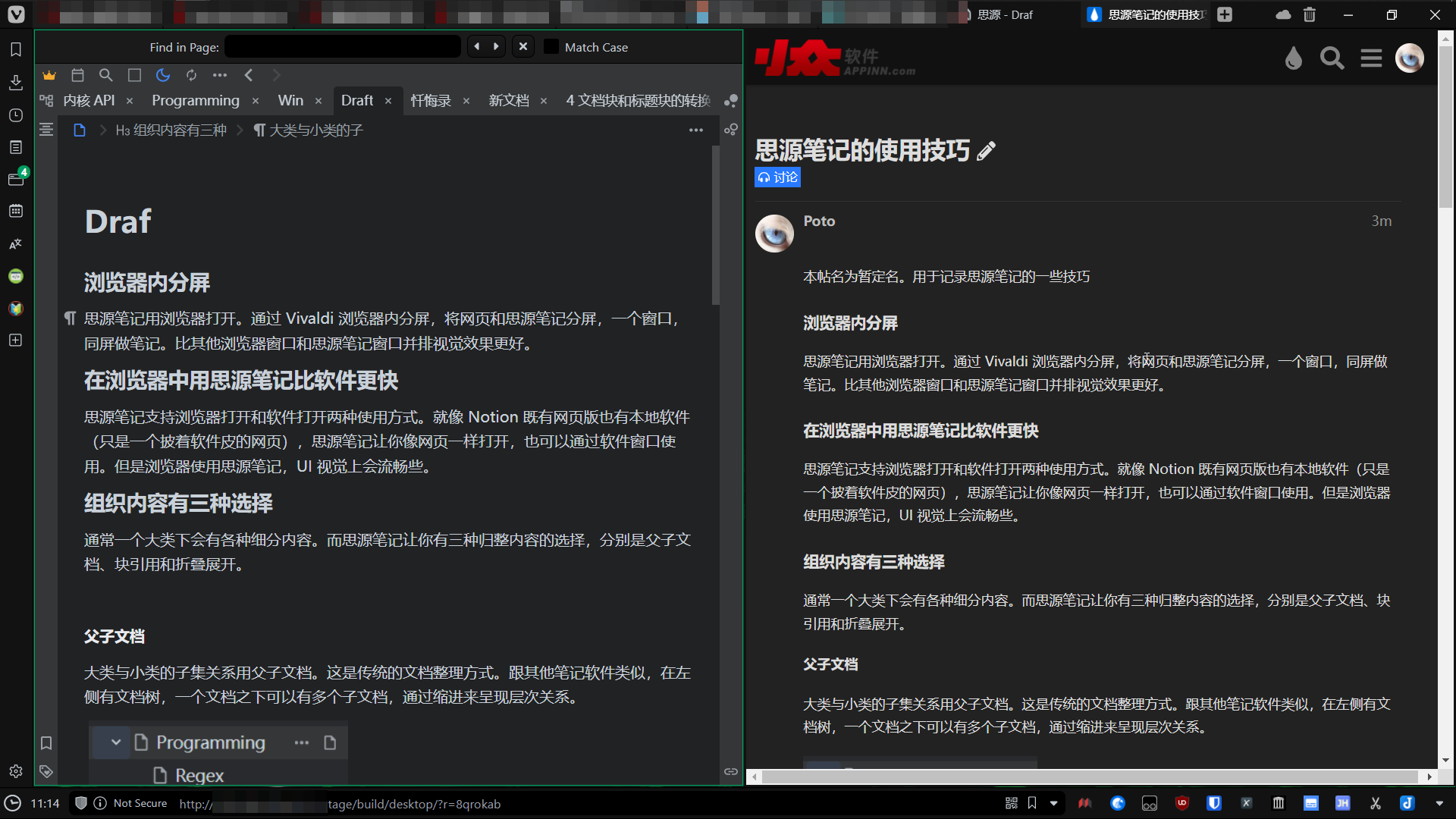Image resolution: width=1456 pixels, height=819 pixels.
Task: Click the crown VIP icon
Action: [49, 75]
